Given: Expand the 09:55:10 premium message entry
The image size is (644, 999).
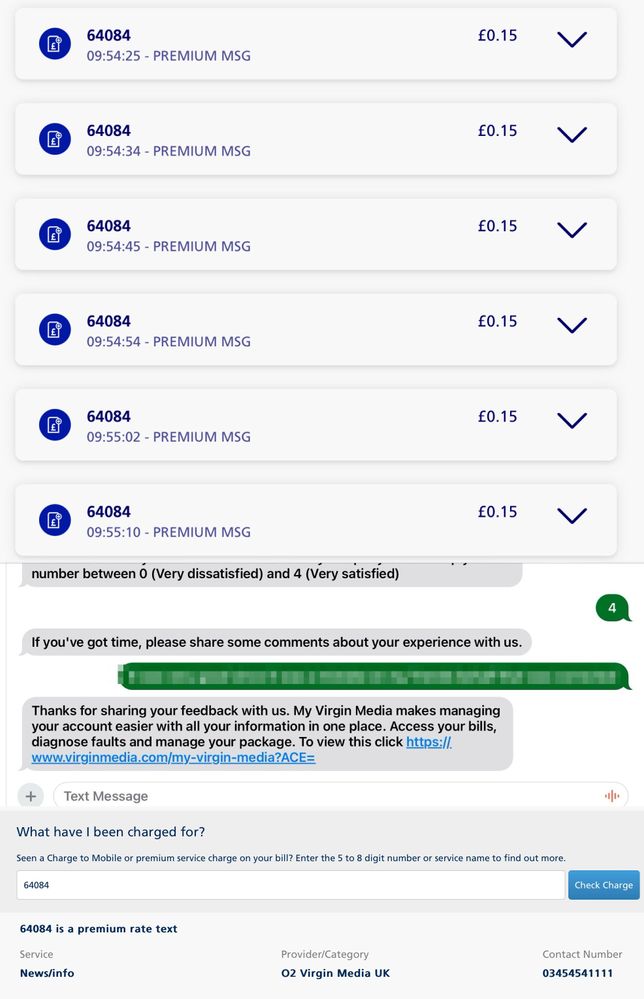Looking at the screenshot, I should (x=572, y=515).
